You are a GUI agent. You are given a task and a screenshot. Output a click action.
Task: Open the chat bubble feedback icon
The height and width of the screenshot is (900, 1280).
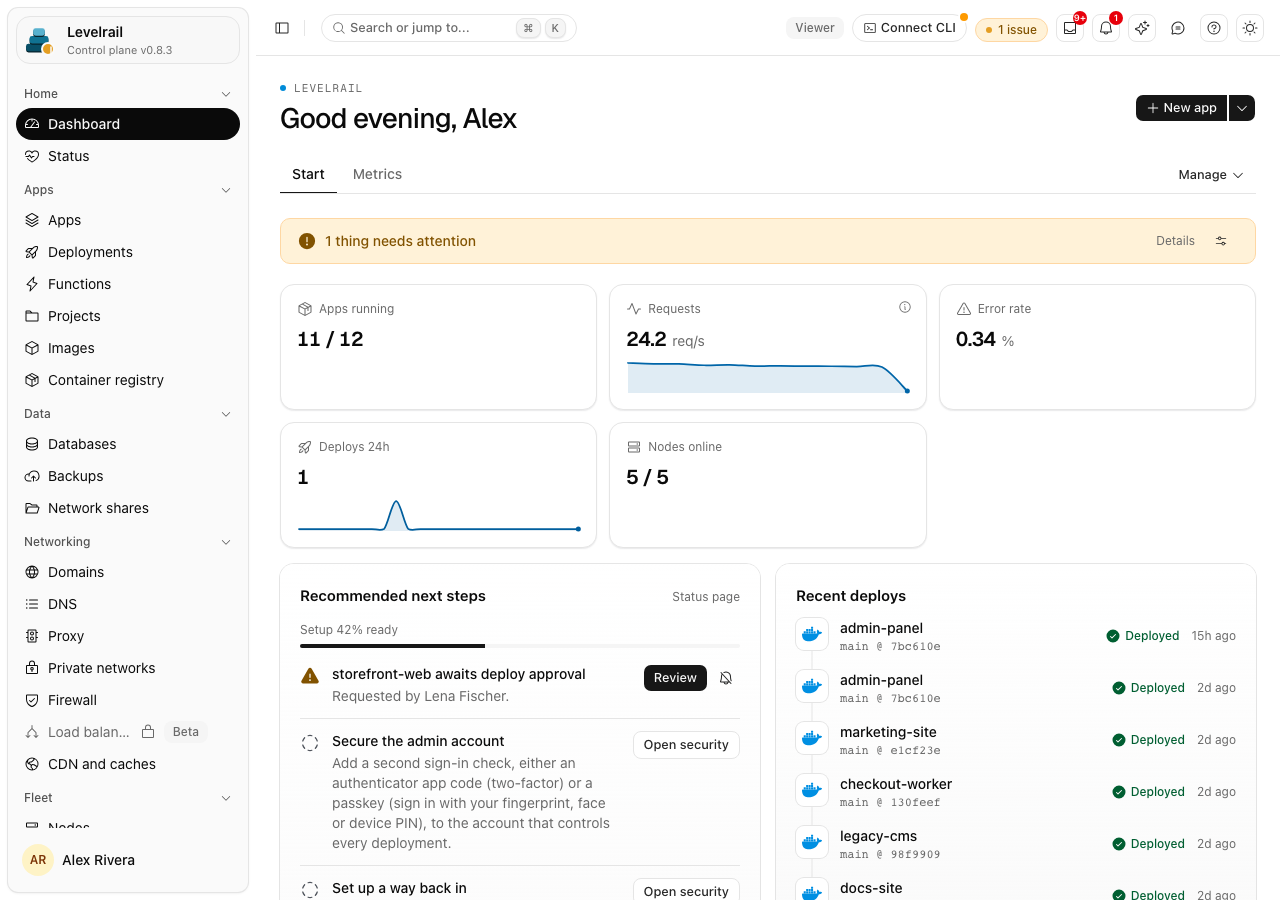click(1178, 28)
